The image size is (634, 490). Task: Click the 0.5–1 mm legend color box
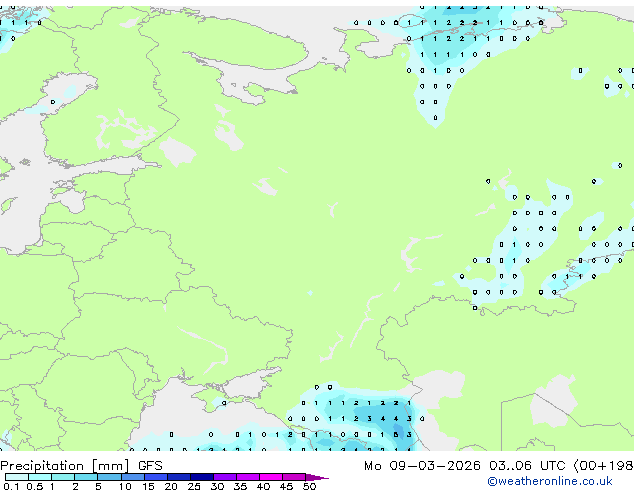(x=40, y=477)
